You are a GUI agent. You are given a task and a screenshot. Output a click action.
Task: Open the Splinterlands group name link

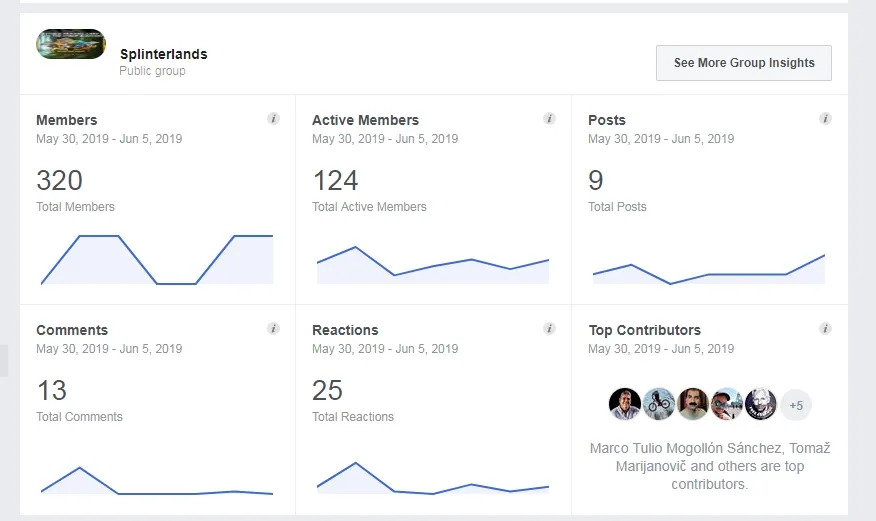163,54
